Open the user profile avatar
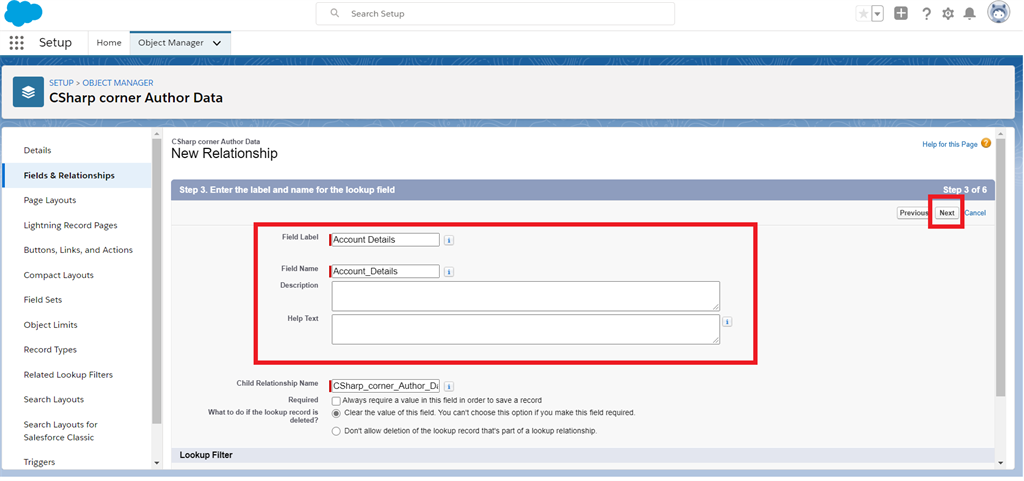The width and height of the screenshot is (1024, 481). pos(999,13)
